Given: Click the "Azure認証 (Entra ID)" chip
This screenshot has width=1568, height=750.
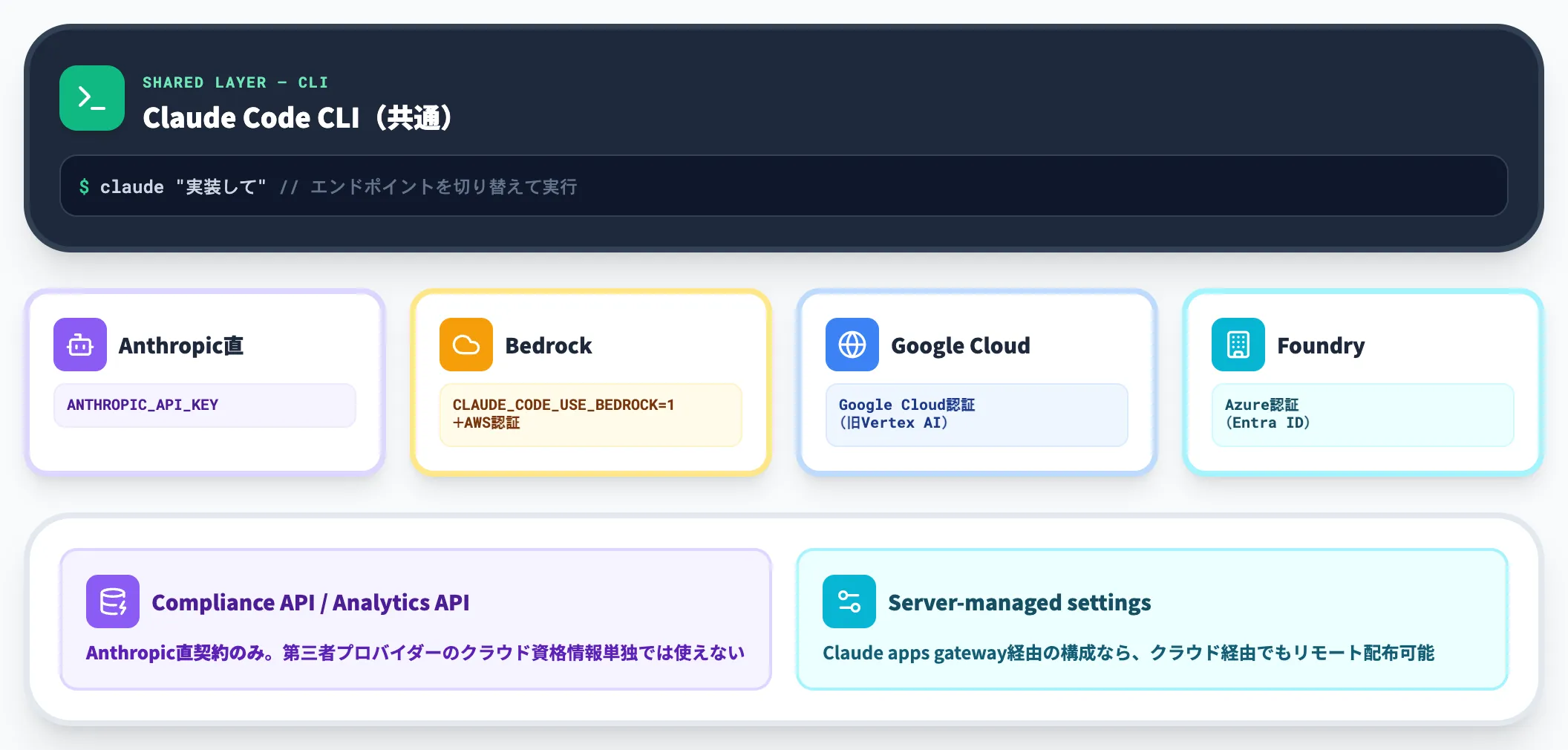Looking at the screenshot, I should coord(1363,414).
